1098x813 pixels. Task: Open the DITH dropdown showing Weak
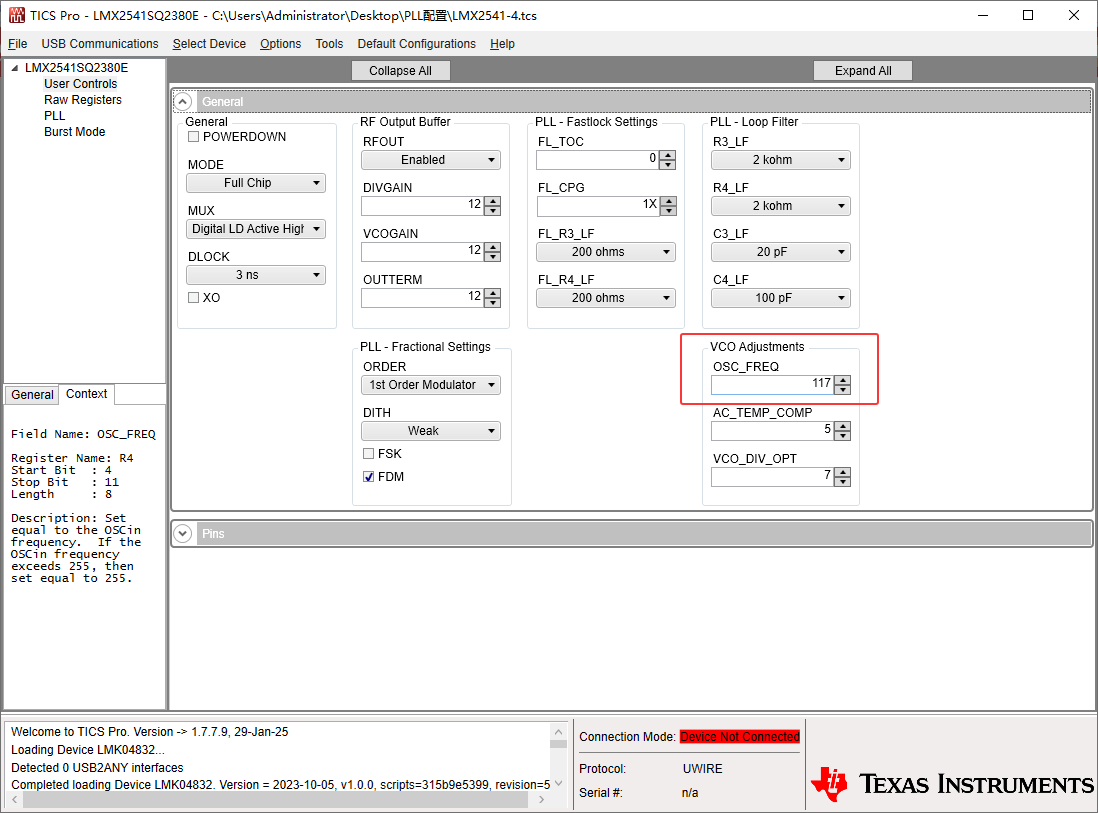coord(431,431)
